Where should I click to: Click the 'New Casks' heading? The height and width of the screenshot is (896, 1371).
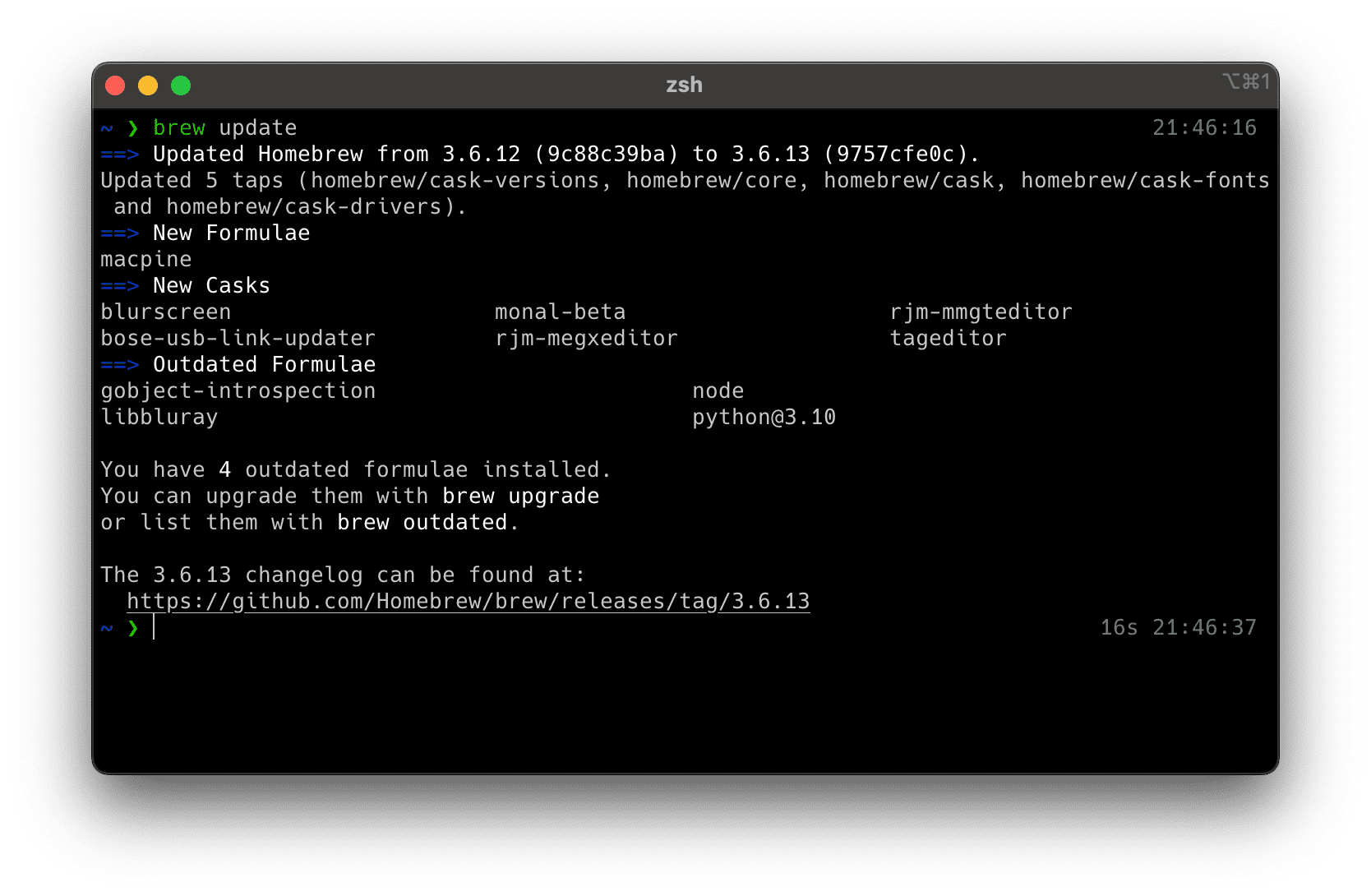(x=212, y=285)
